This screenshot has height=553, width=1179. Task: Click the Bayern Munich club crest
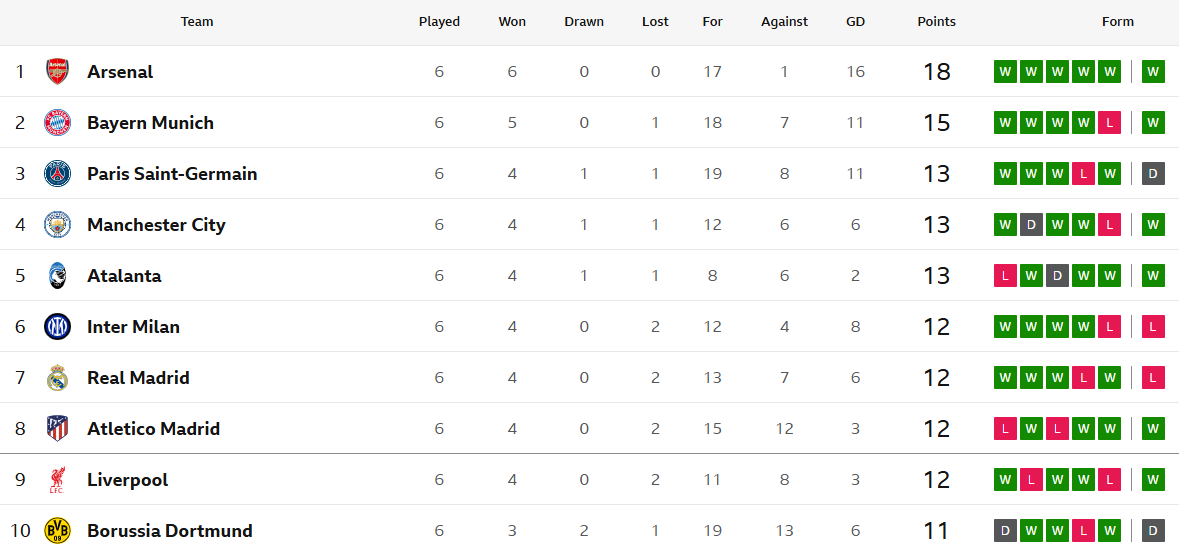click(x=57, y=122)
